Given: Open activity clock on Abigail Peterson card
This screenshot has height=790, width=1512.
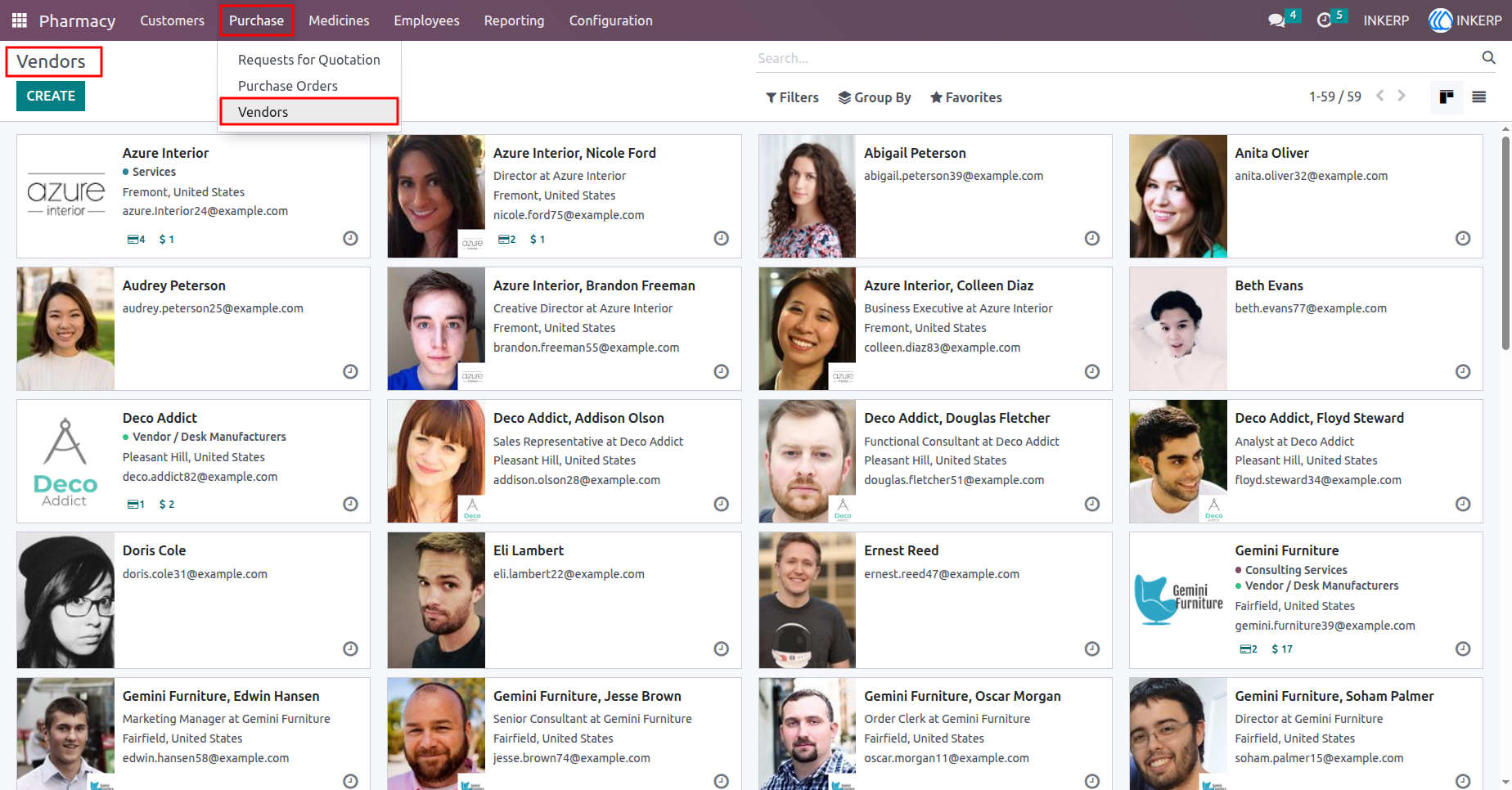Looking at the screenshot, I should (x=1091, y=238).
